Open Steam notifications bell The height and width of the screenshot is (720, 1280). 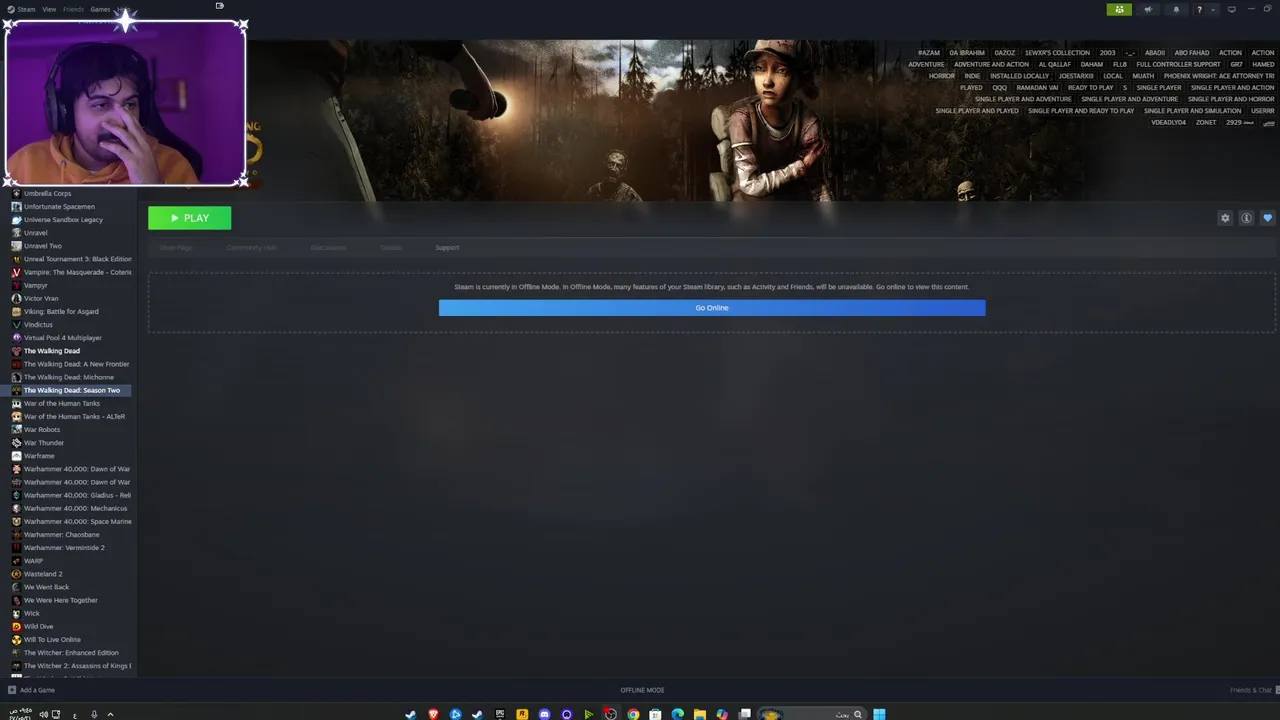[1176, 9]
